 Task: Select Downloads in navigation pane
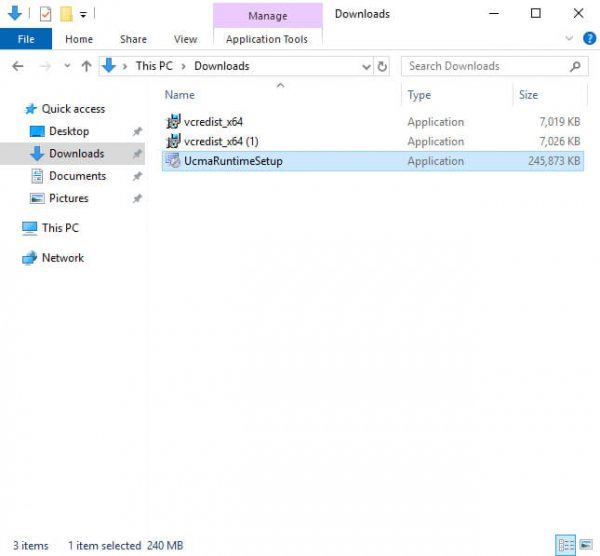click(72, 153)
